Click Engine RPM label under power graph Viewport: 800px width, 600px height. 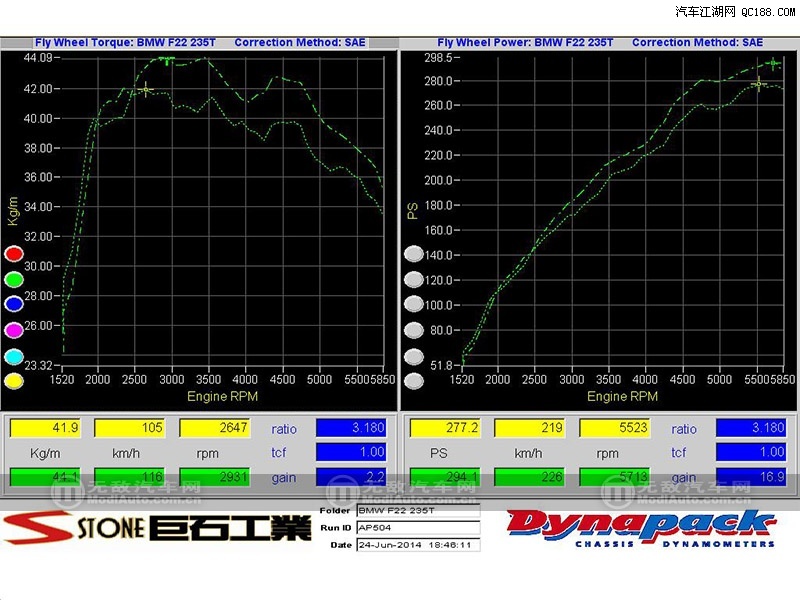tap(622, 396)
